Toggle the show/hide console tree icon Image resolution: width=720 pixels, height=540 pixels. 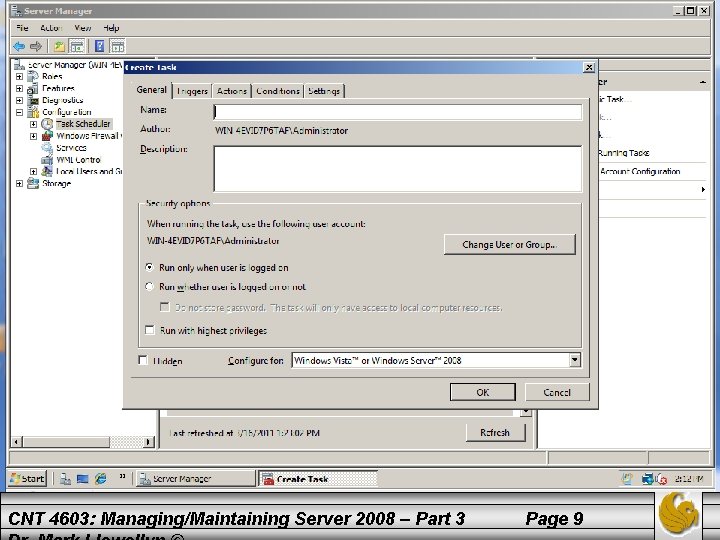(77, 46)
